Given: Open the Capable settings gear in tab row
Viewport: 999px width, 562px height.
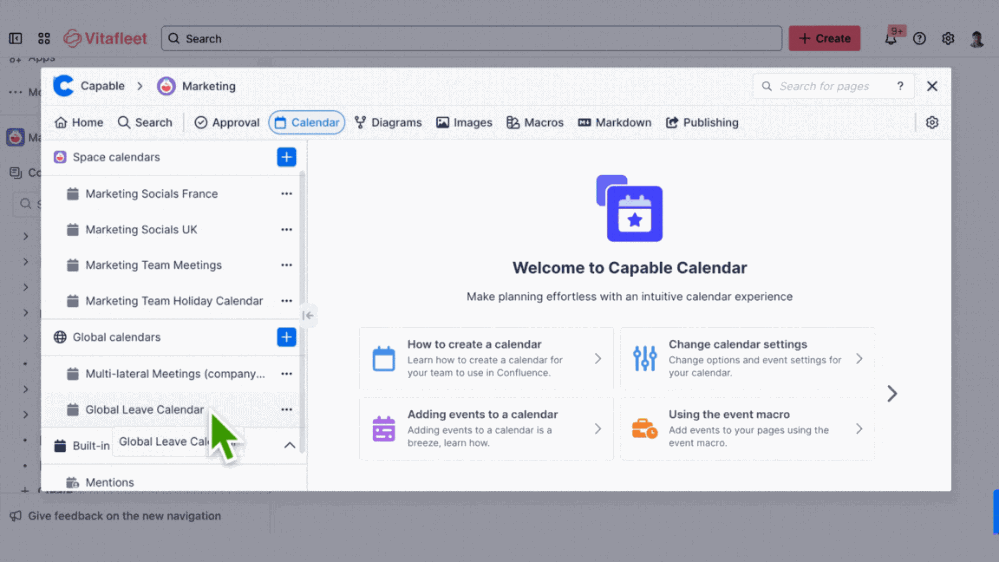Looking at the screenshot, I should click(x=932, y=122).
